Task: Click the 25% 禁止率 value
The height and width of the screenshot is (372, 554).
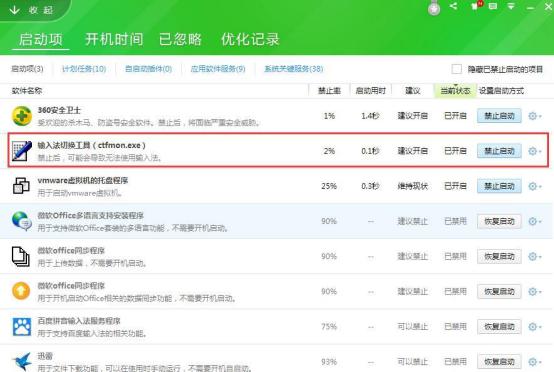Action: click(x=329, y=186)
